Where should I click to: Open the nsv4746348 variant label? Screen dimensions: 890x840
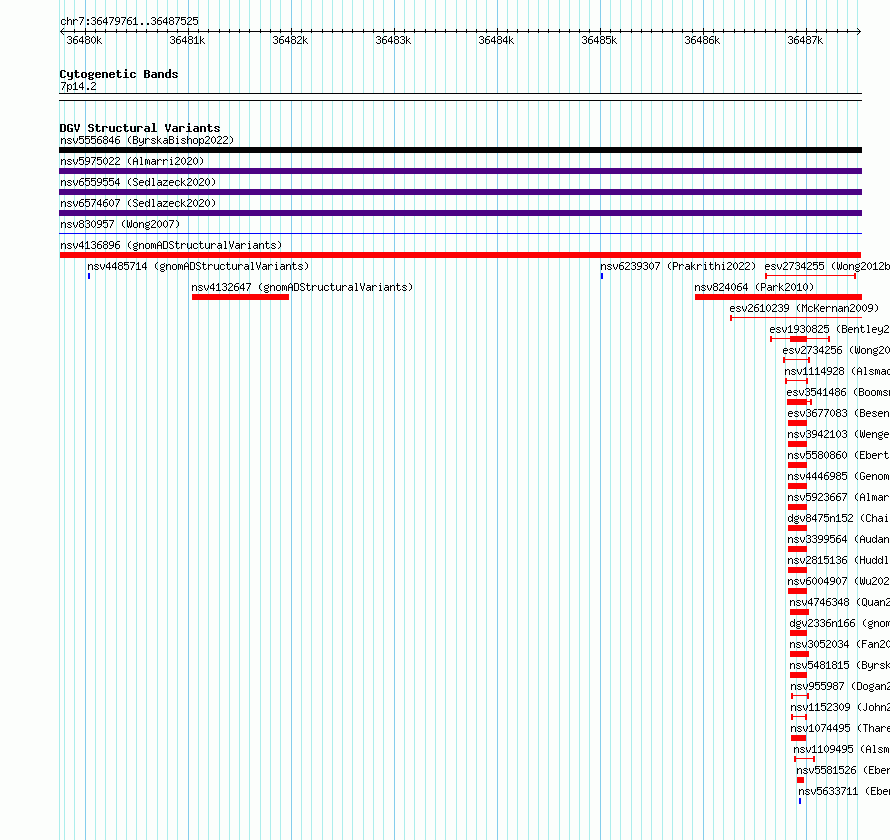pyautogui.click(x=839, y=602)
